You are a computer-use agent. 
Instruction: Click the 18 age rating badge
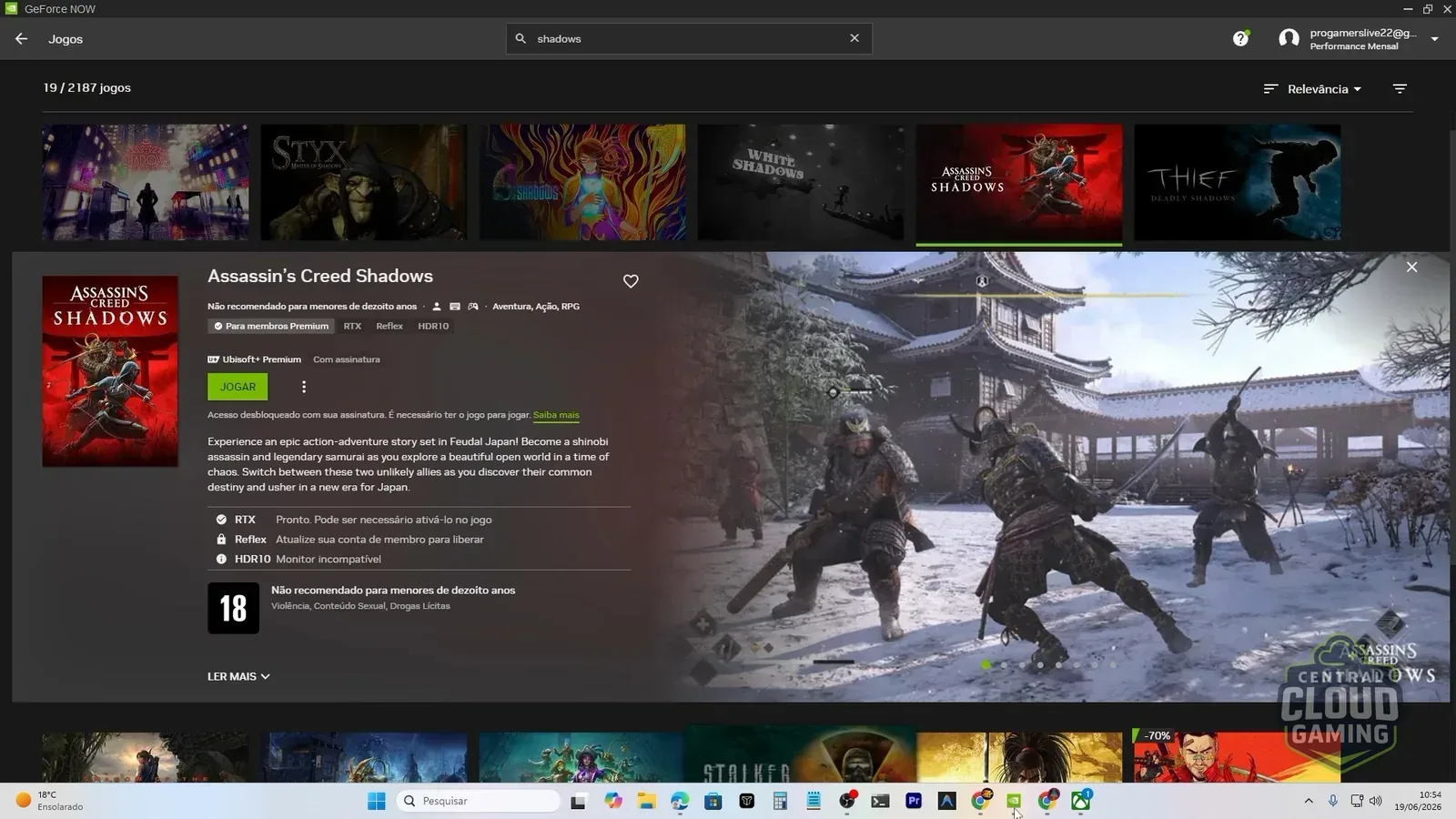[x=233, y=608]
